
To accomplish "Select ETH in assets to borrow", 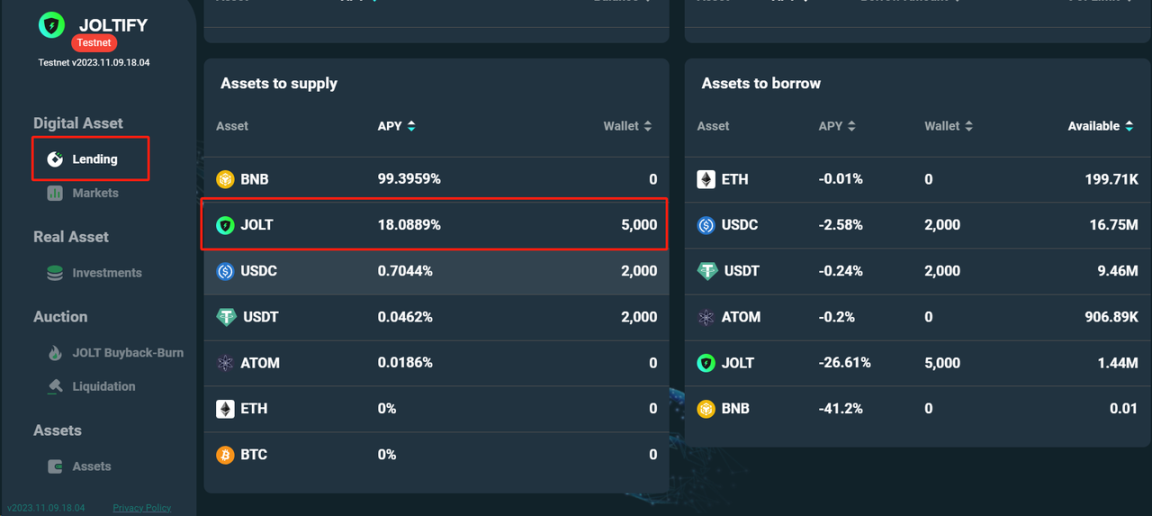I will click(917, 179).
